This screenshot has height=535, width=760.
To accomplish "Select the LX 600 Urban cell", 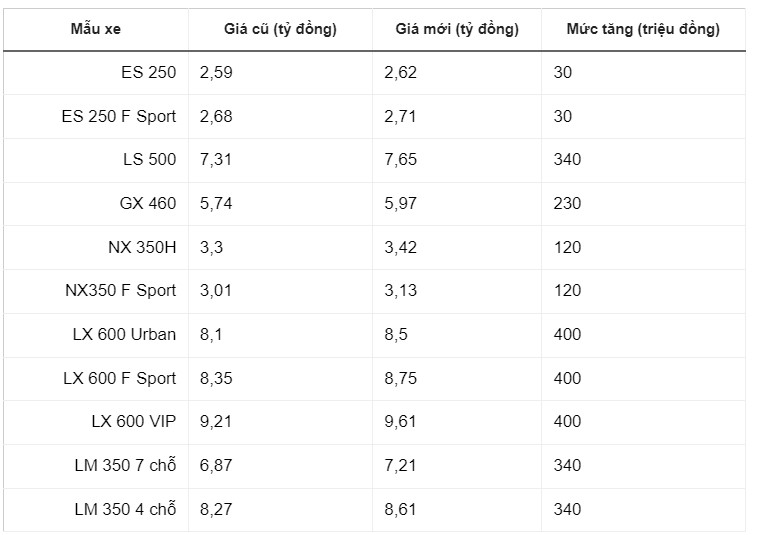I will [124, 334].
